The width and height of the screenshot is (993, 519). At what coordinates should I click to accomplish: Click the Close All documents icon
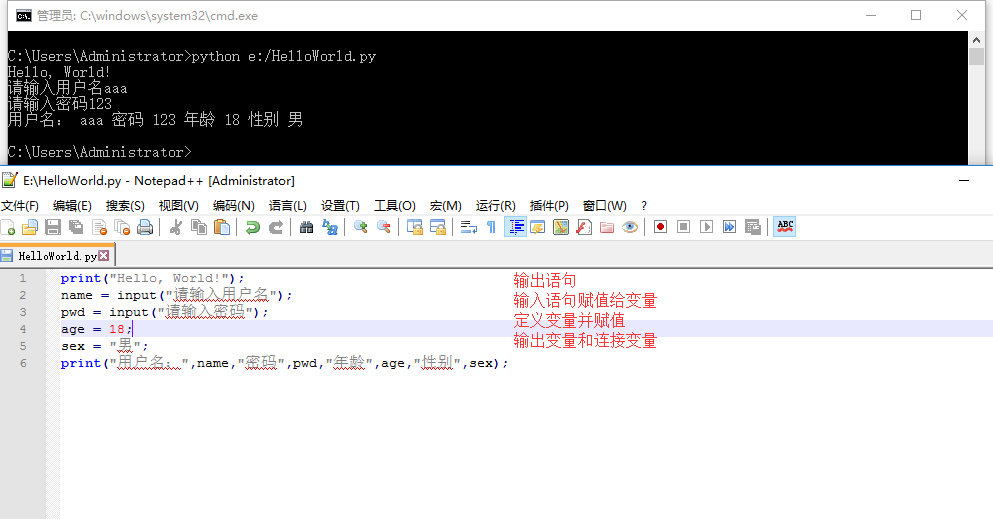click(x=122, y=227)
